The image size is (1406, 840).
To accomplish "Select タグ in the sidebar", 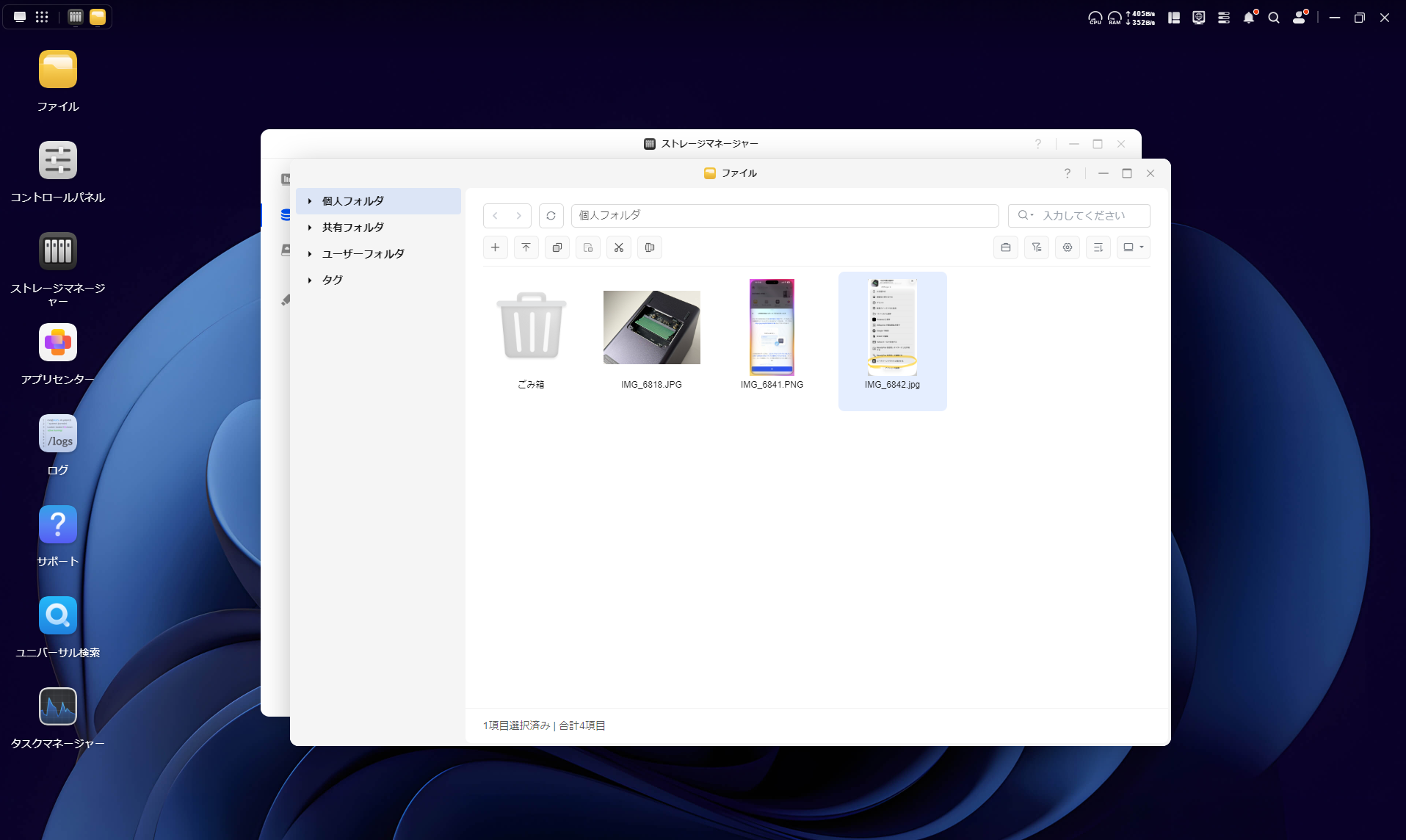I will pyautogui.click(x=333, y=280).
